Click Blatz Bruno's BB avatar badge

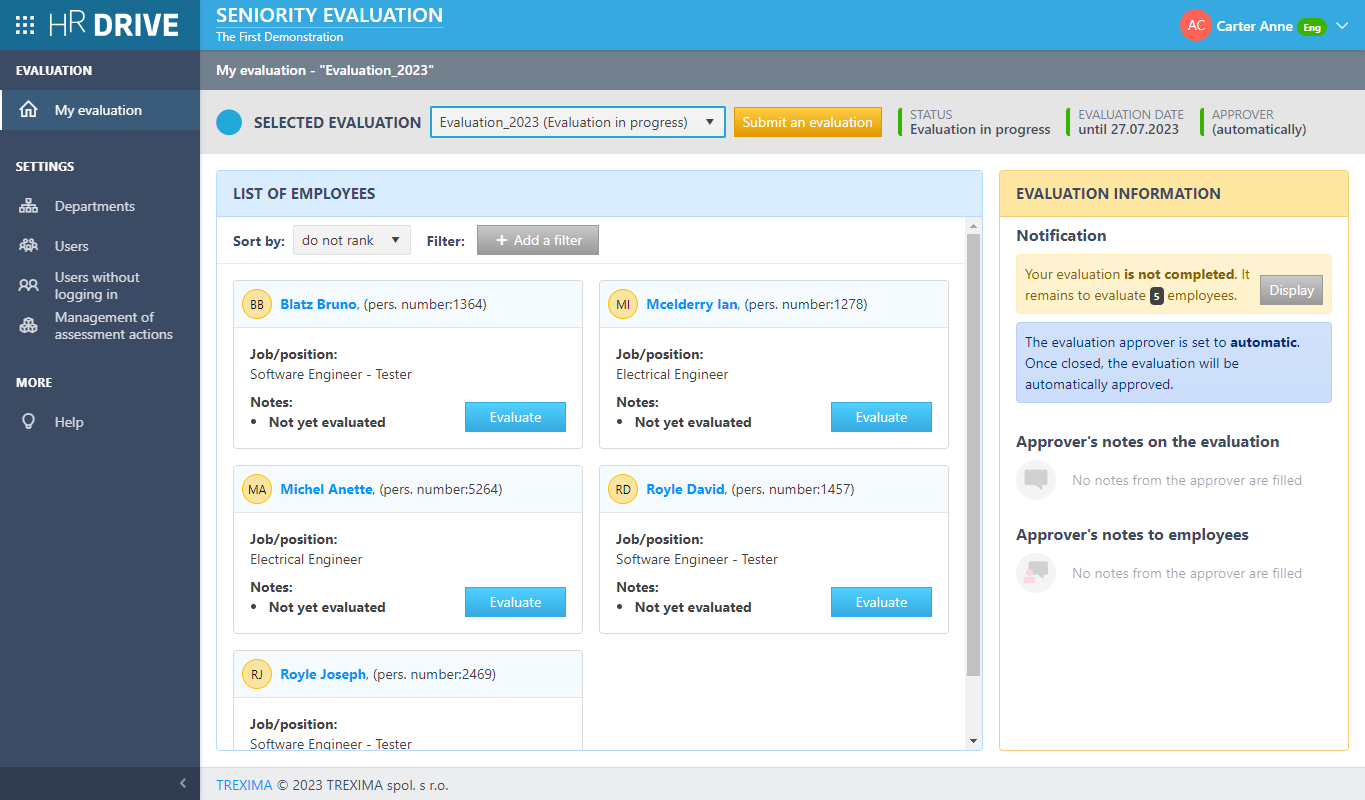(256, 303)
